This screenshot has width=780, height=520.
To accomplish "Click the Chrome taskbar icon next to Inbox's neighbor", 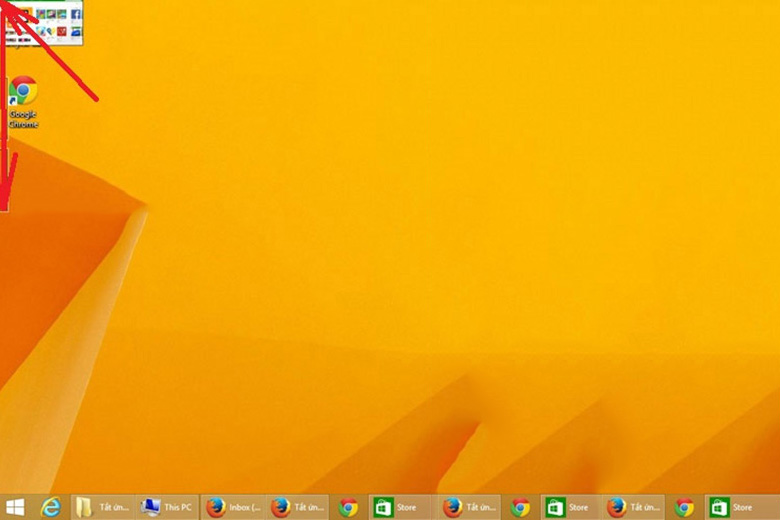I will click(348, 507).
